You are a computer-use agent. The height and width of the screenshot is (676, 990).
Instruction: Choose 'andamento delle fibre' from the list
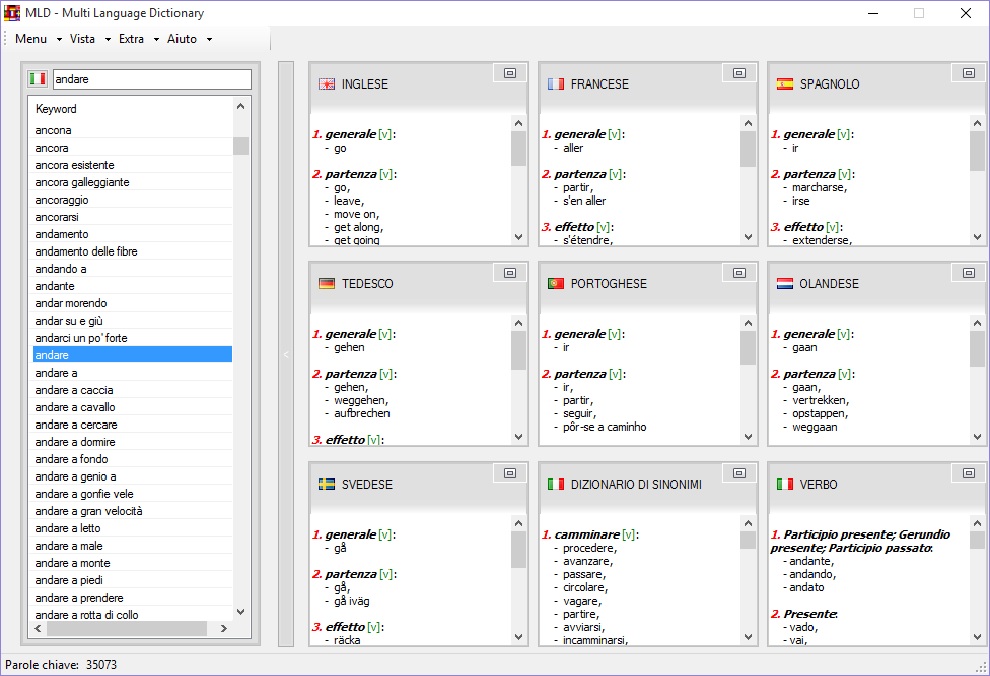[86, 252]
